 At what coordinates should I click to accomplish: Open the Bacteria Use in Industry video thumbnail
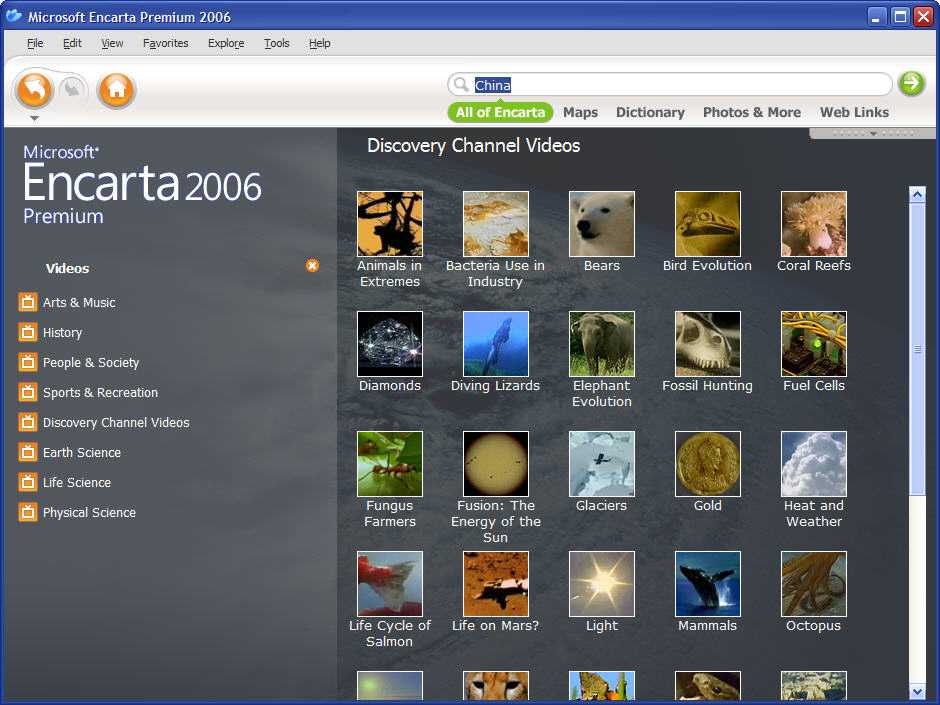coord(496,224)
